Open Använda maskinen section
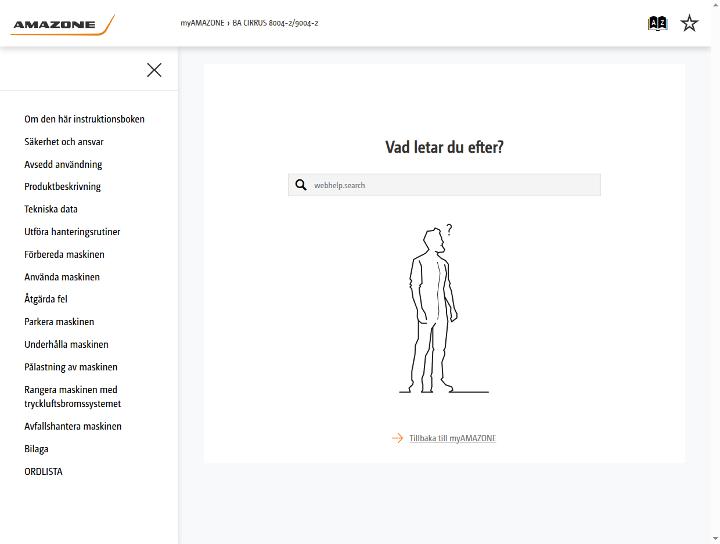720x544 pixels. click(x=62, y=277)
